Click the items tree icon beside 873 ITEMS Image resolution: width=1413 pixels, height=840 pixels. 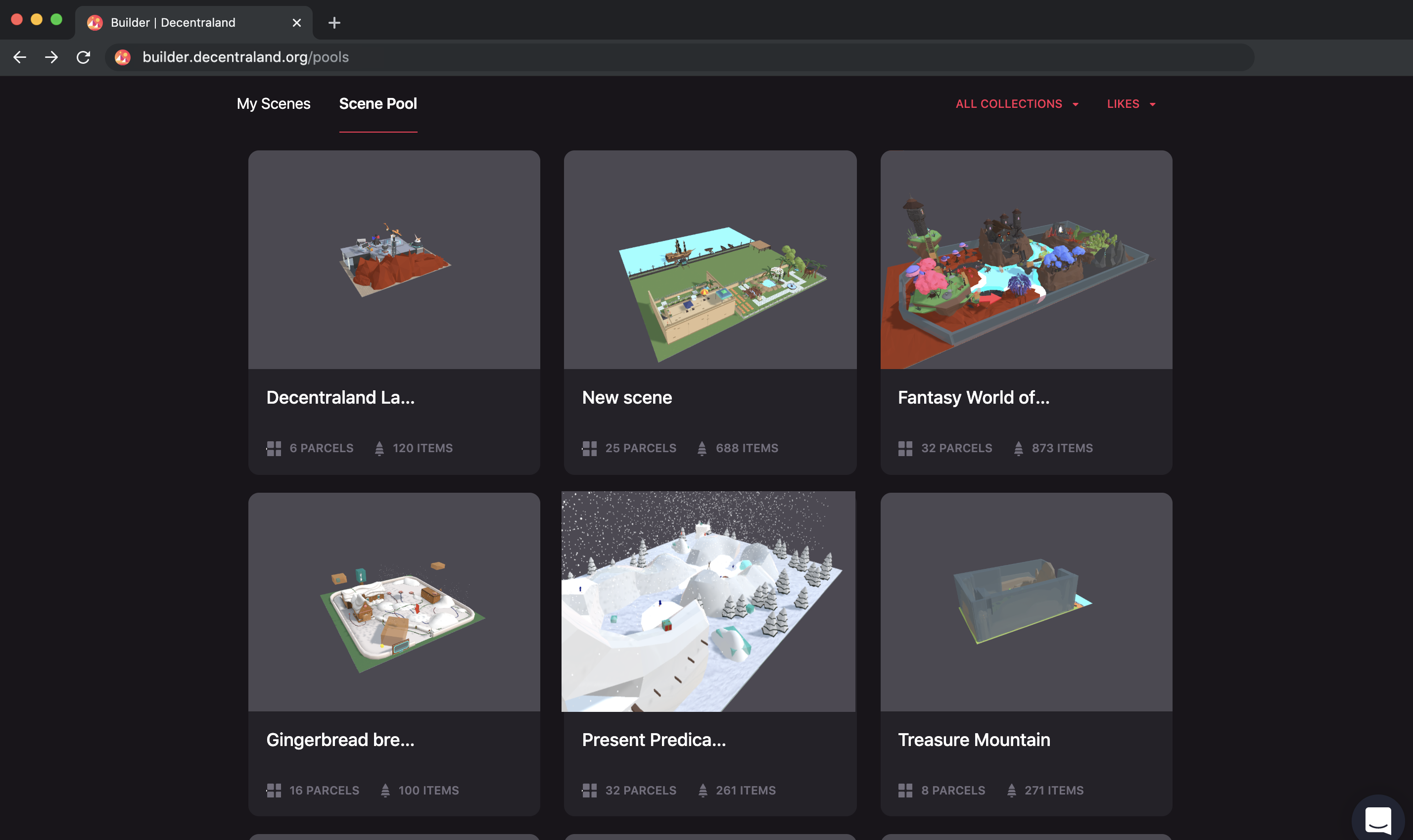tap(1018, 448)
